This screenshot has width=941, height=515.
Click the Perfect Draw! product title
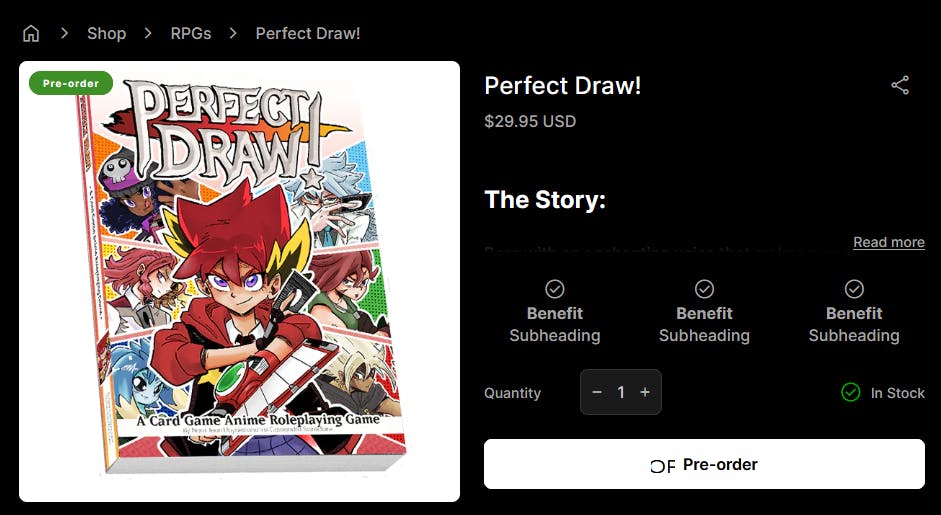pyautogui.click(x=562, y=86)
